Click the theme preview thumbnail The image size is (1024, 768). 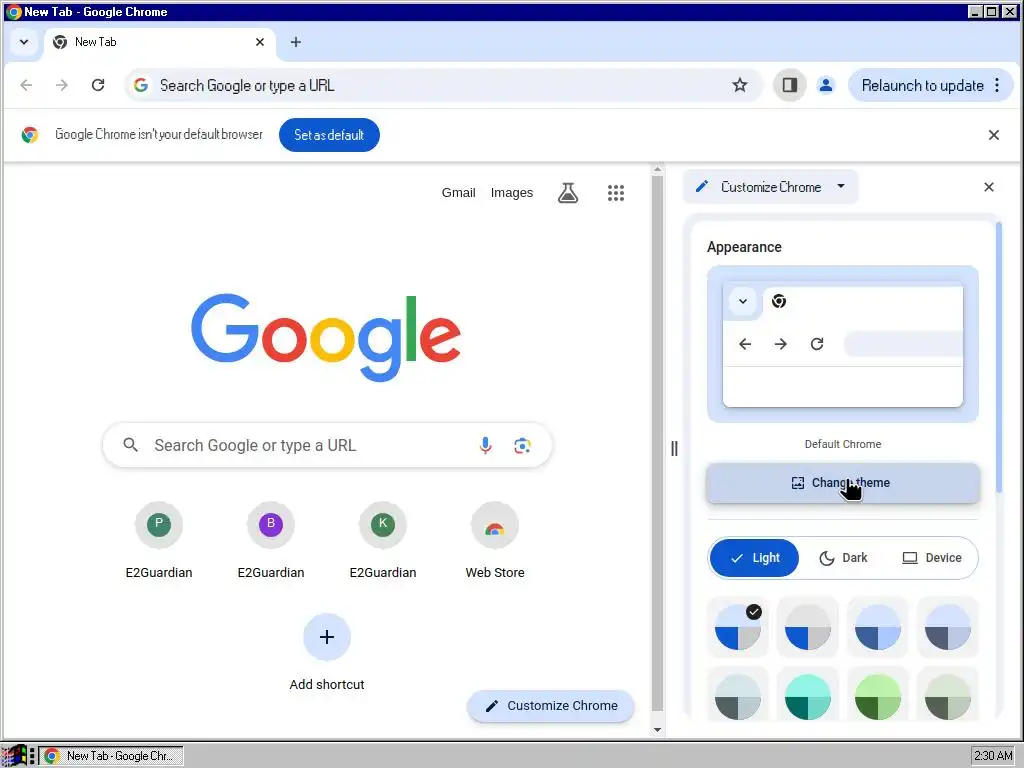tap(842, 344)
